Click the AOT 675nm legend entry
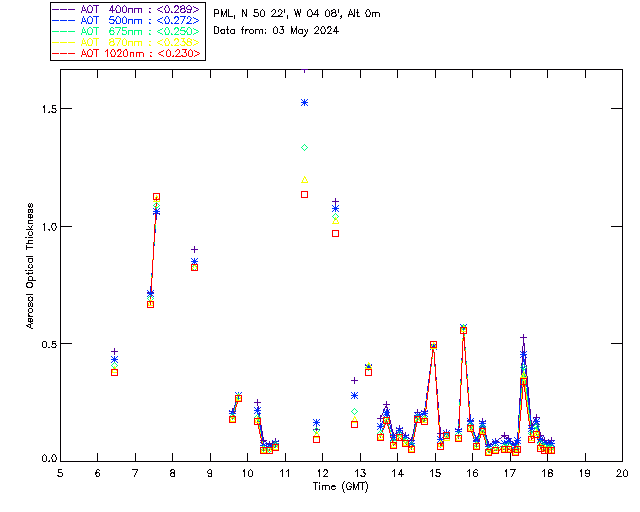 pyautogui.click(x=127, y=31)
